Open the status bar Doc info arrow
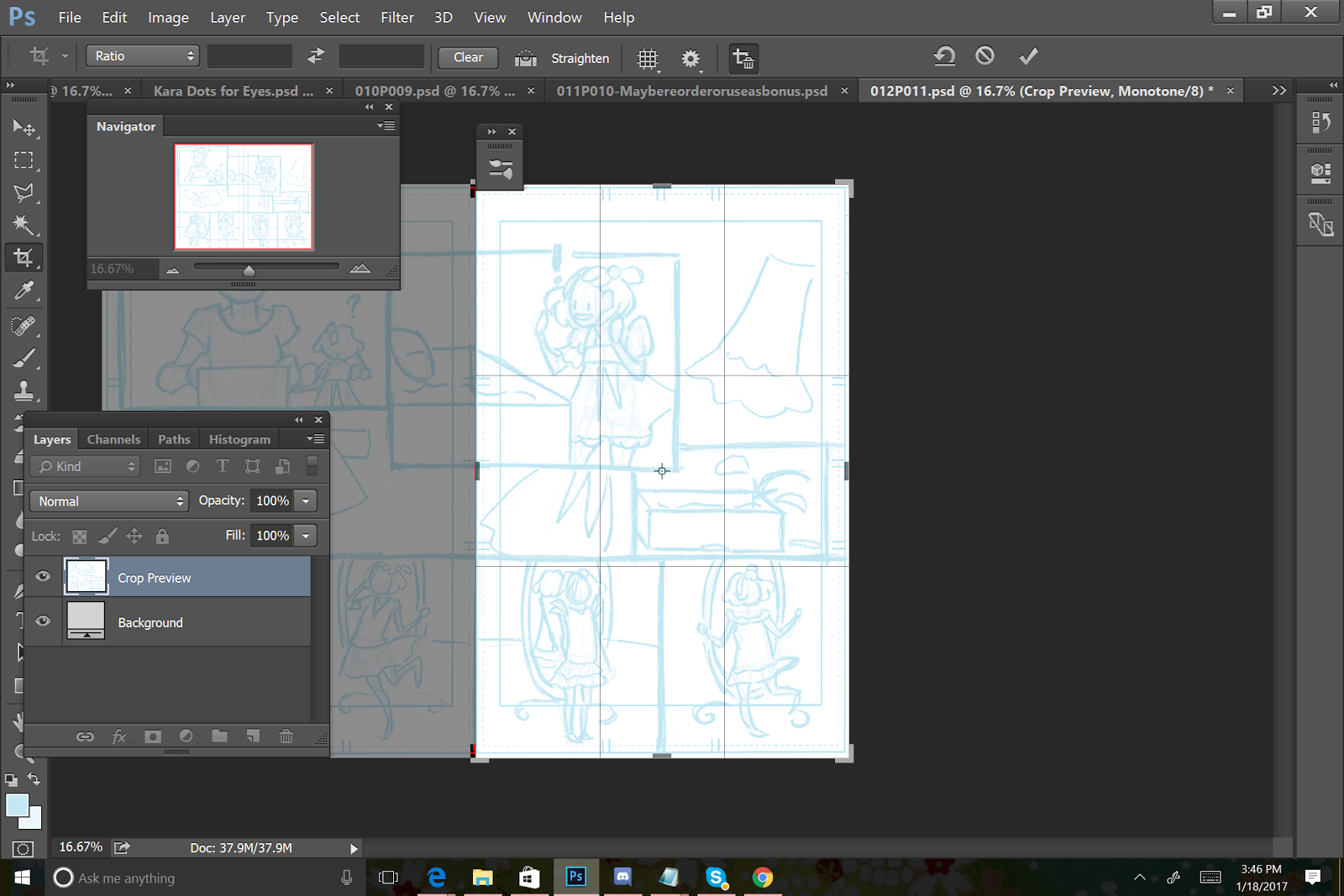1344x896 pixels. tap(354, 848)
